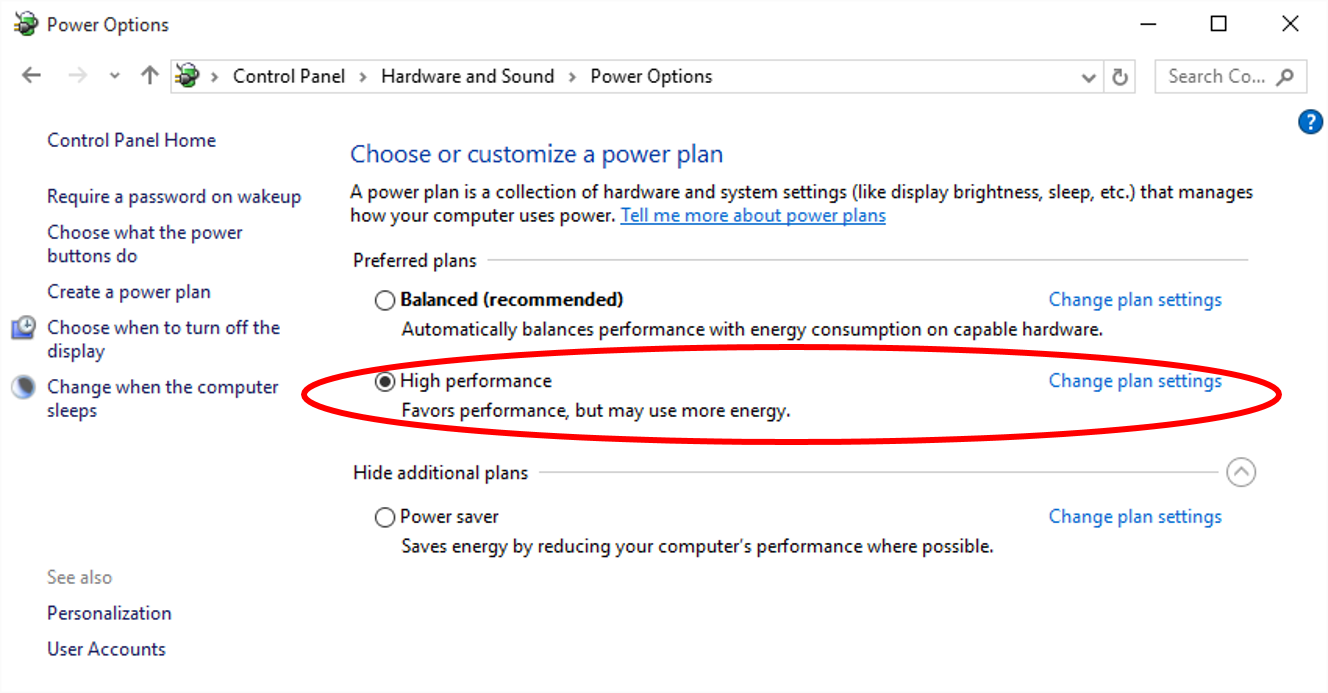Open the recent locations dropdown arrow
Viewport: 1328px width, 693px height.
[114, 76]
